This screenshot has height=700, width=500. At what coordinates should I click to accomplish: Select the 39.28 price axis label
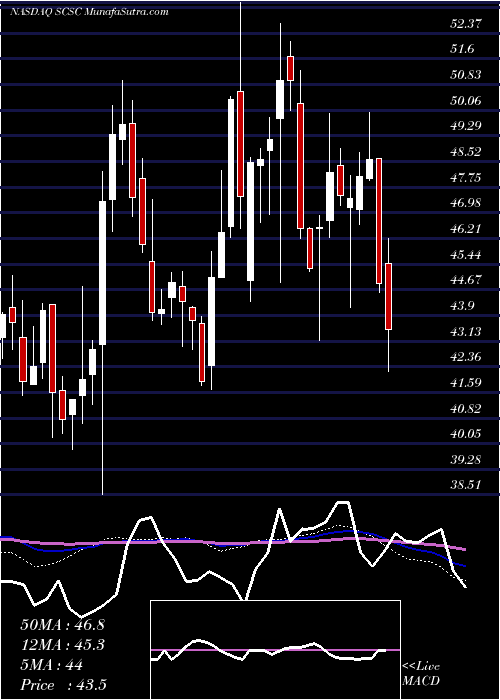click(466, 460)
